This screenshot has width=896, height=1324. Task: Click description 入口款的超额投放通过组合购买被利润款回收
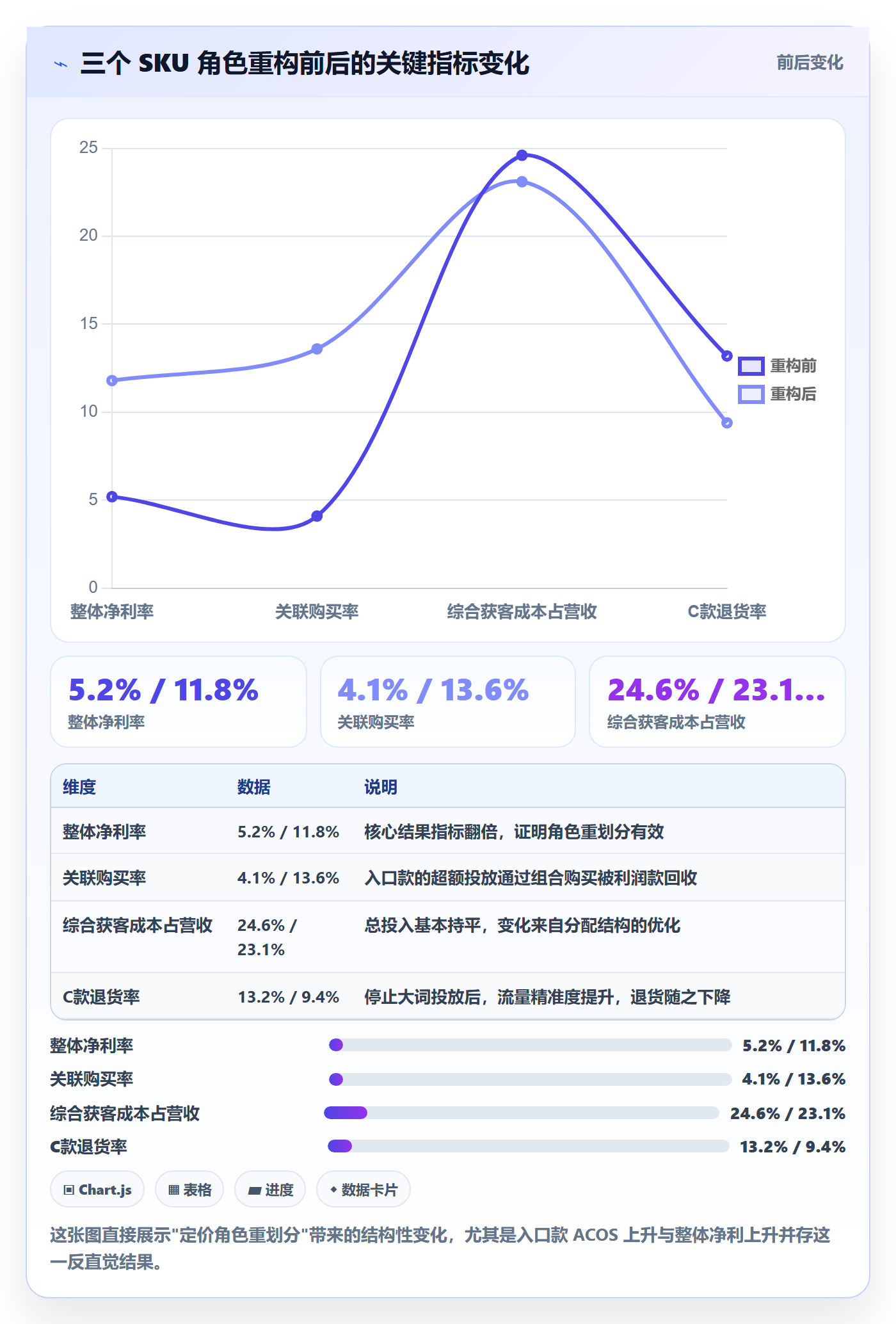[x=531, y=878]
